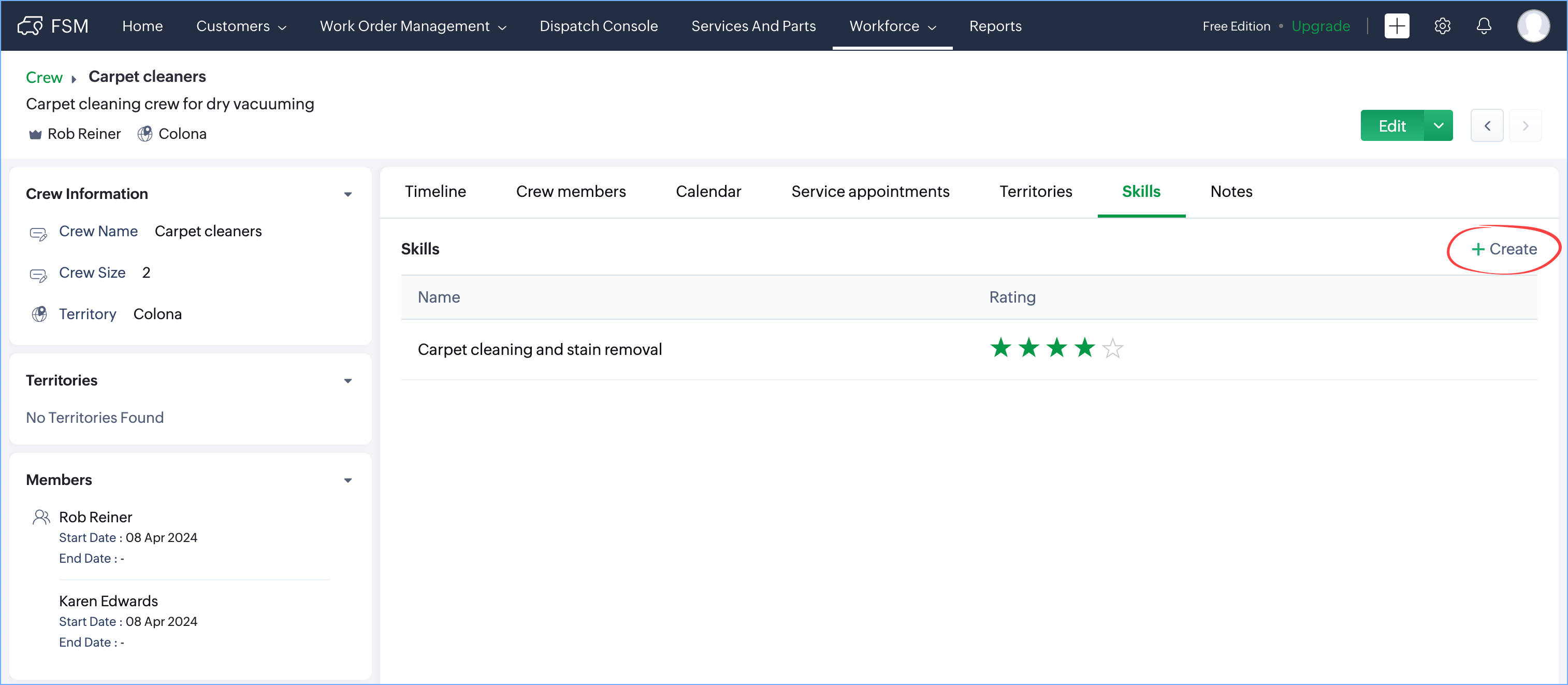Viewport: 1568px width, 685px height.
Task: Click the FSM truck logo icon
Action: (30, 25)
